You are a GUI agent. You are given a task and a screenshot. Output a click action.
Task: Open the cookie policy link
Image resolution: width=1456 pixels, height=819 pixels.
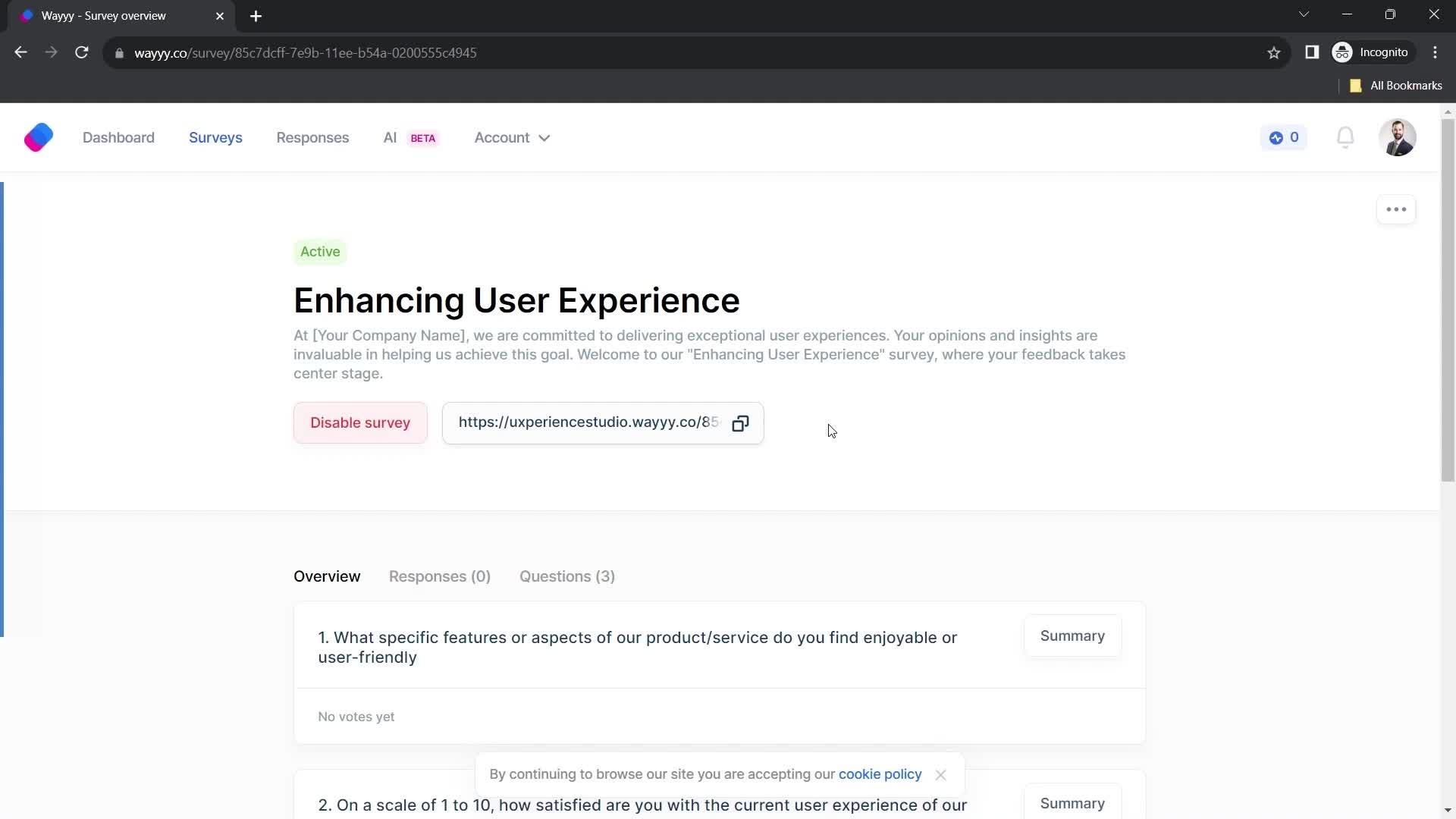click(x=880, y=774)
